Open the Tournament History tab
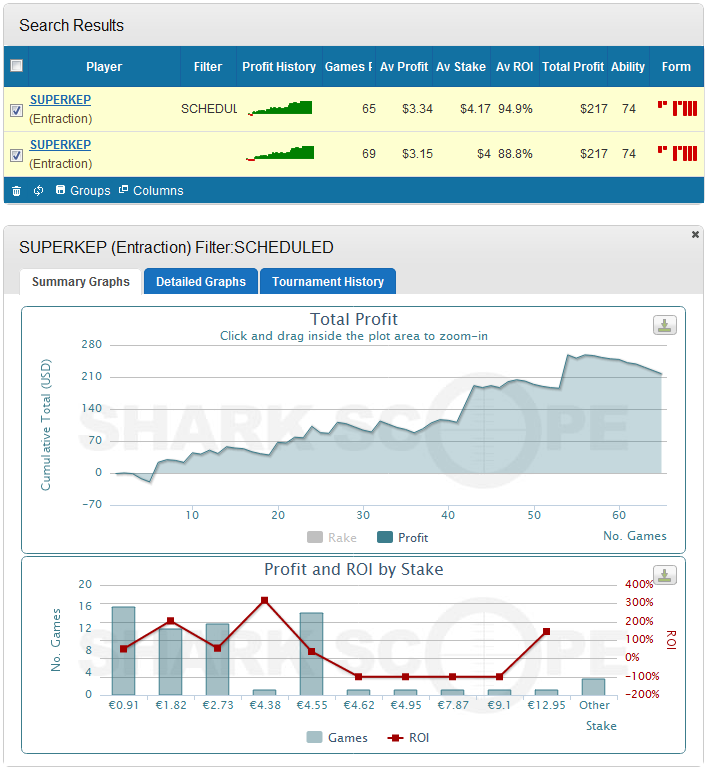 pyautogui.click(x=328, y=282)
